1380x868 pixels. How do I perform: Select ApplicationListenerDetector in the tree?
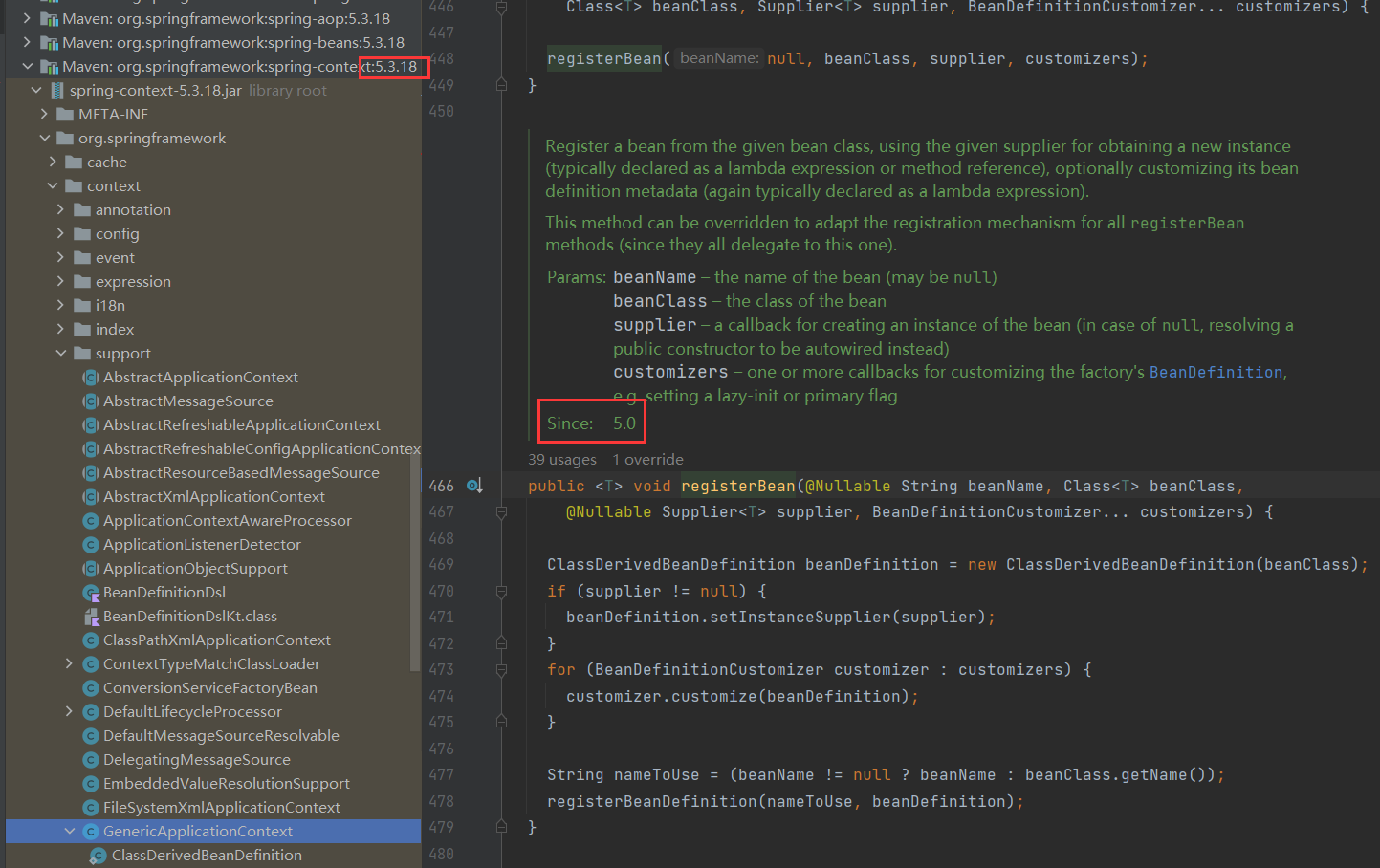[202, 544]
